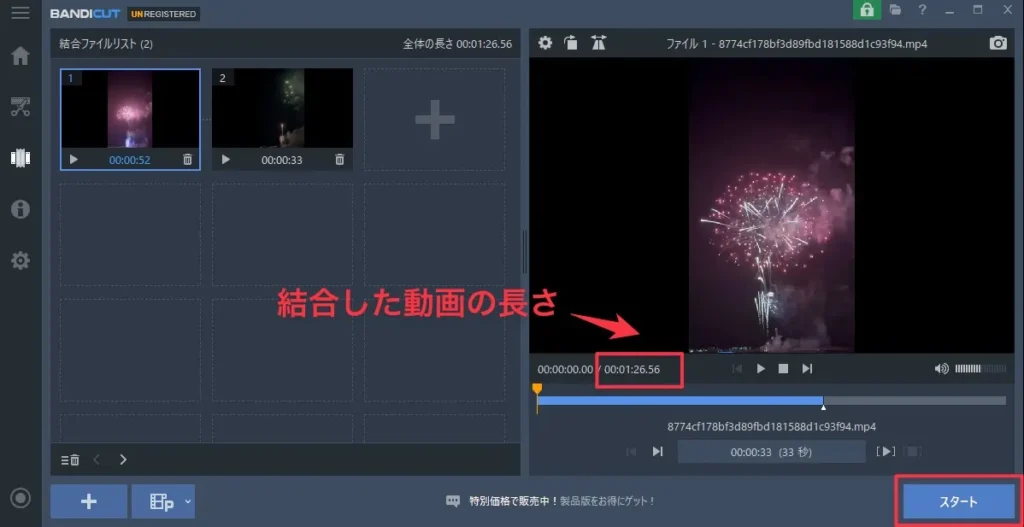The height and width of the screenshot is (527, 1024).
Task: Select file 1 fireworks thumbnail
Action: [x=130, y=109]
